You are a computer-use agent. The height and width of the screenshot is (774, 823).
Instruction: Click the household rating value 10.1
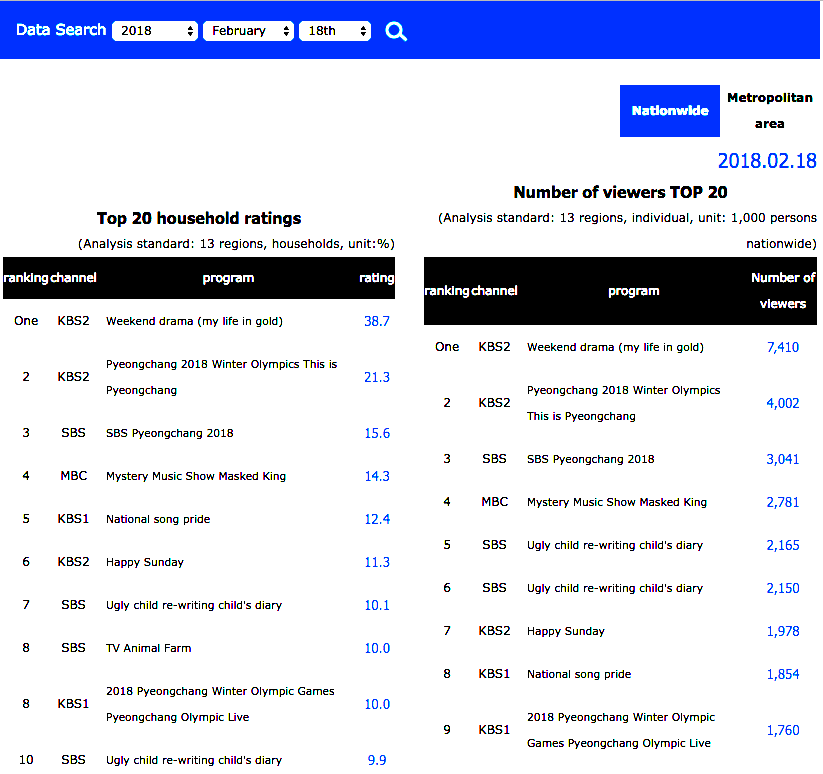coord(377,606)
